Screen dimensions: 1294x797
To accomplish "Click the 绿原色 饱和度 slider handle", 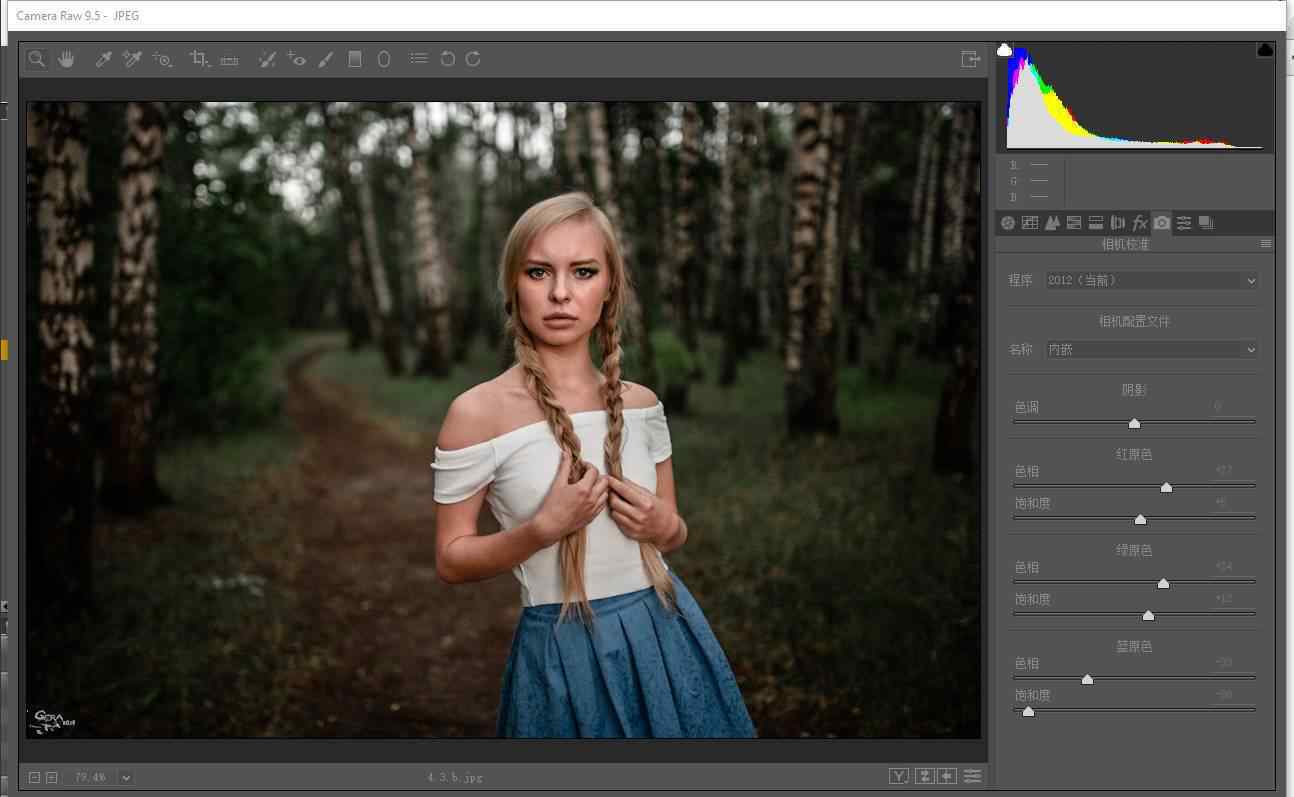I will coord(1148,615).
